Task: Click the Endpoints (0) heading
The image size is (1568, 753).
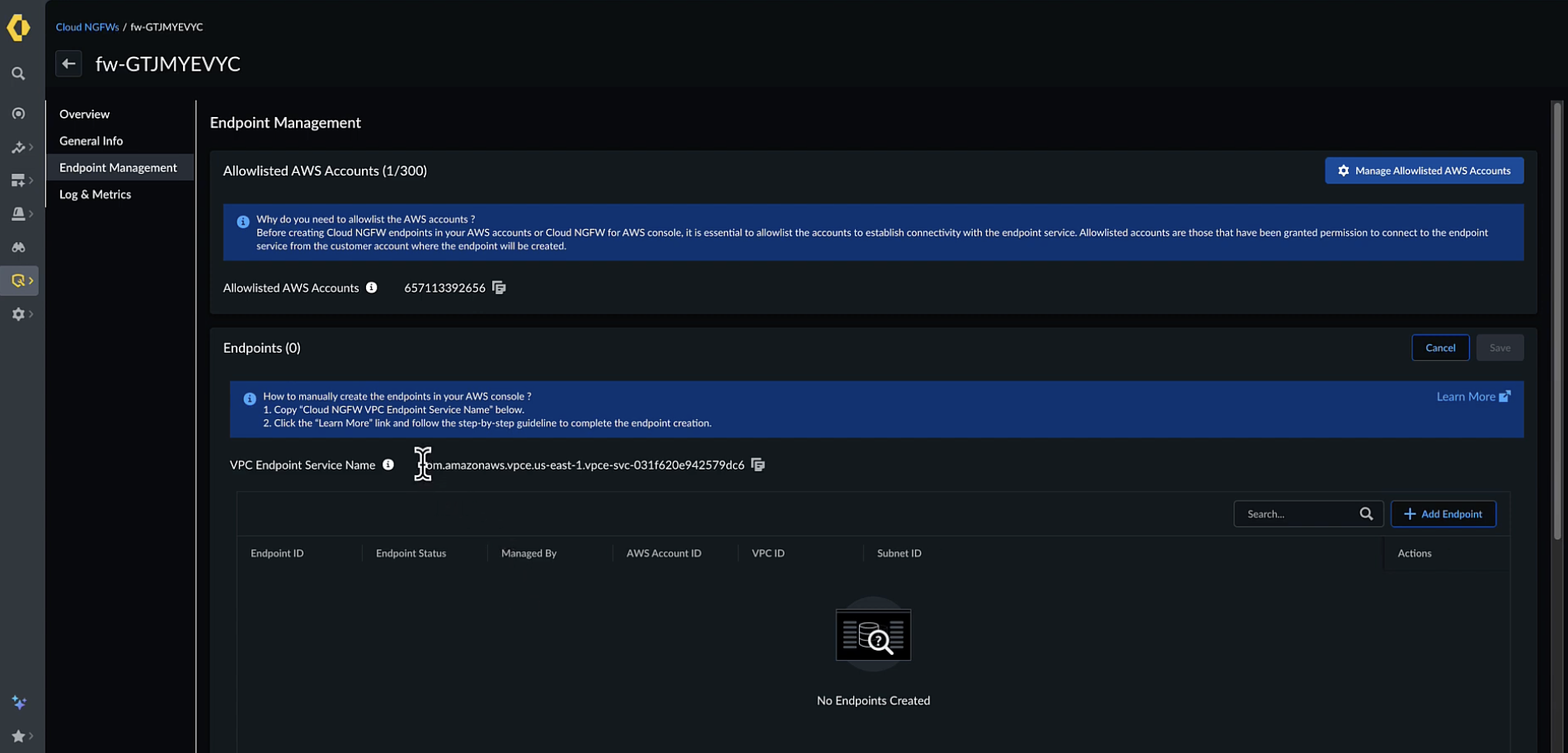Action: point(261,348)
